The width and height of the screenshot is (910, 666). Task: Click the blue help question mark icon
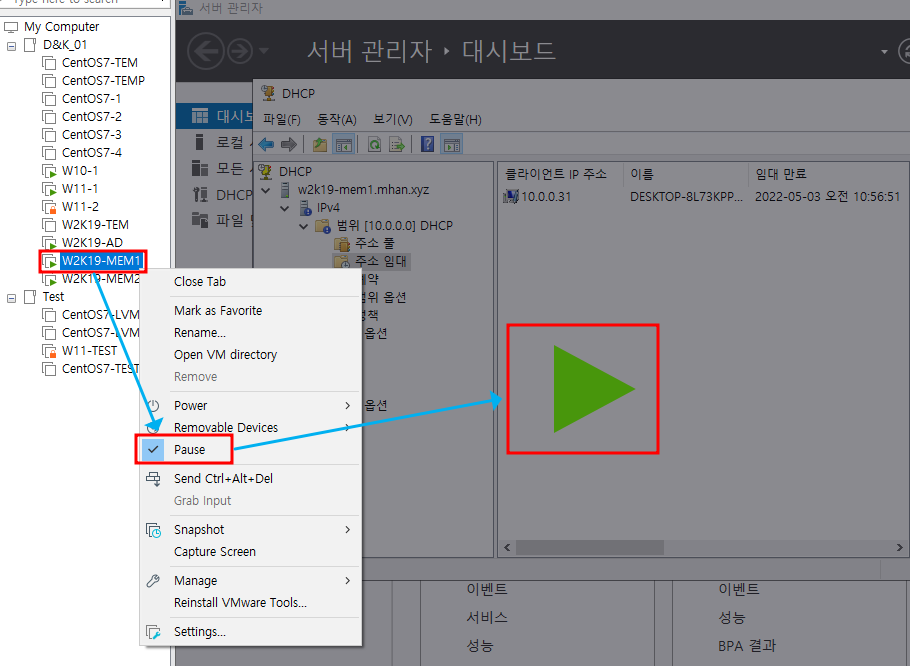coord(428,144)
